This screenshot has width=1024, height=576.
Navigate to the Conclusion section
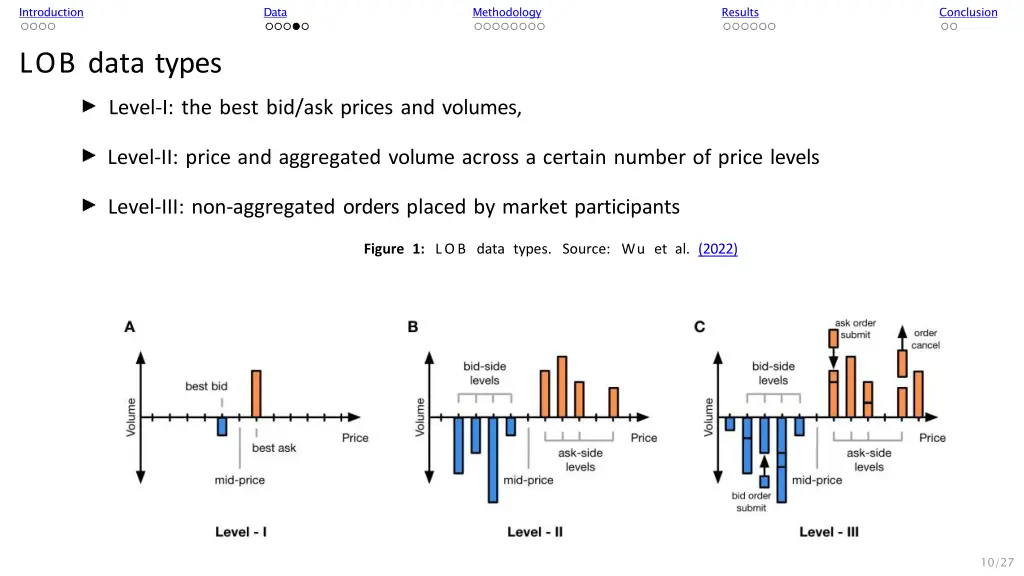pos(968,12)
